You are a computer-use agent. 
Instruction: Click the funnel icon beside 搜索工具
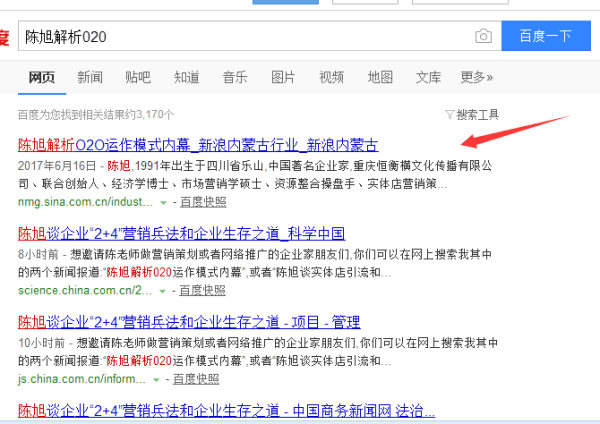tap(450, 114)
